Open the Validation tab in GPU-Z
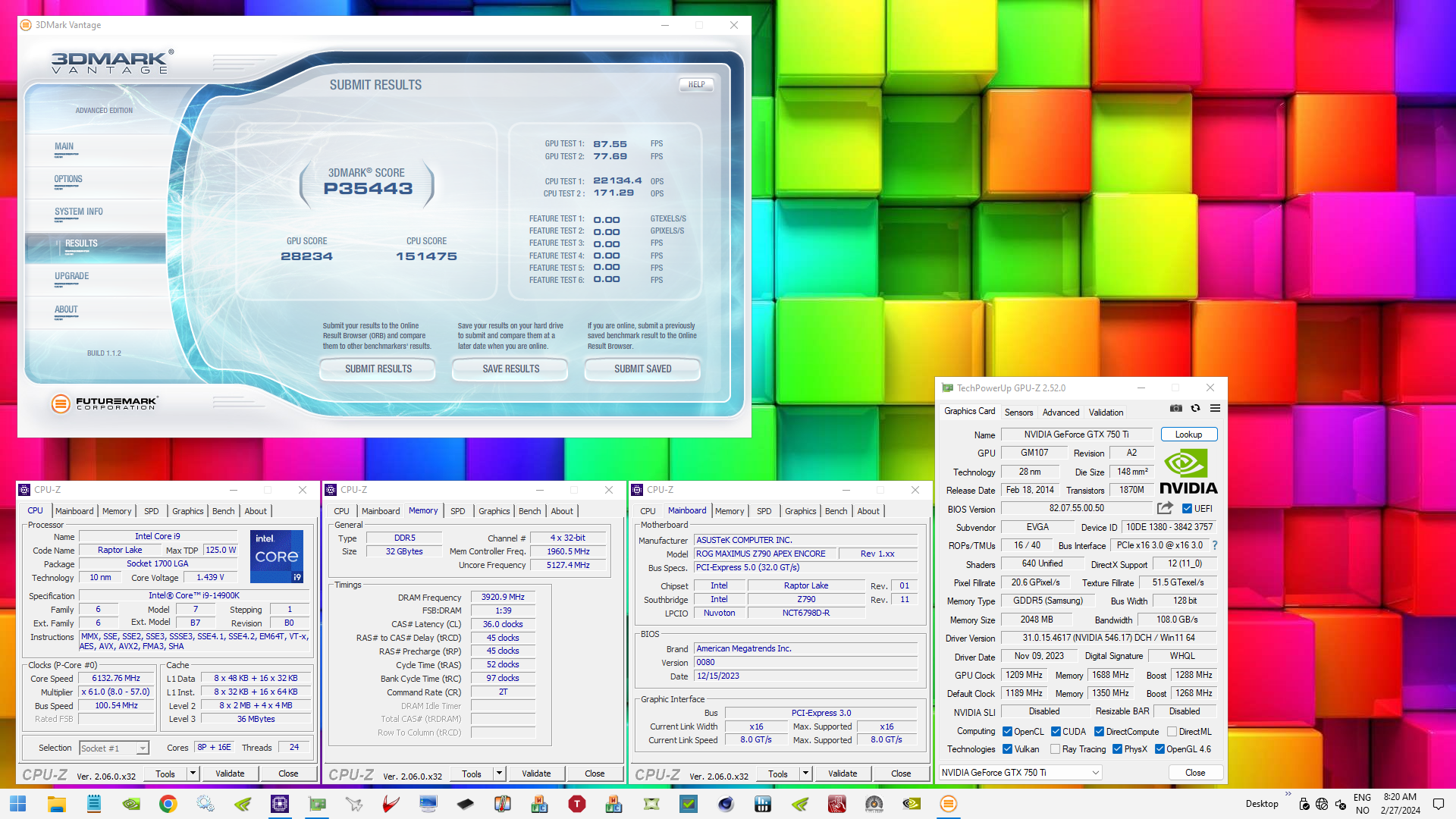Viewport: 1456px width, 819px height. [1106, 413]
